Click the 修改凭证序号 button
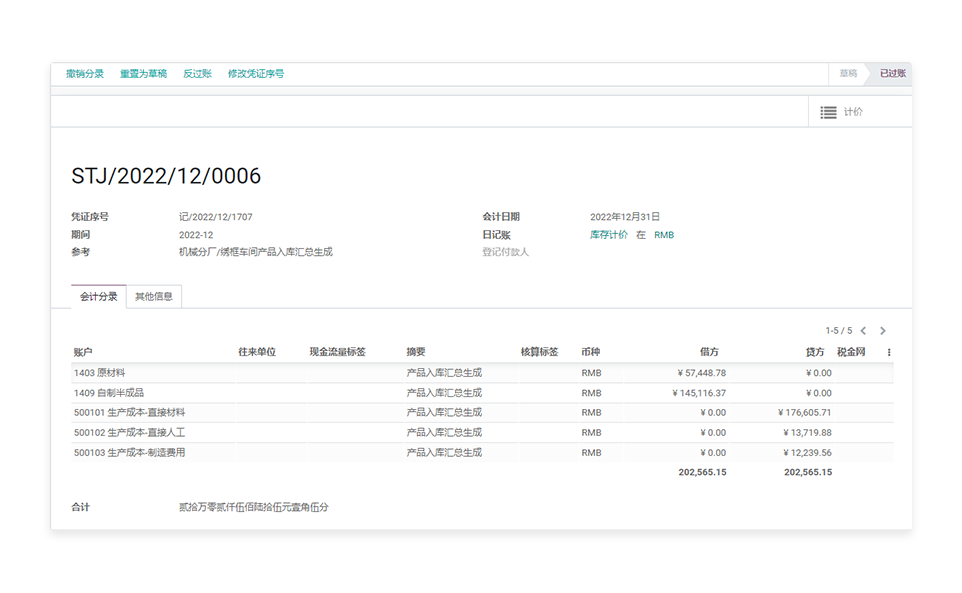Screen dimensions: 962x593 click(256, 74)
